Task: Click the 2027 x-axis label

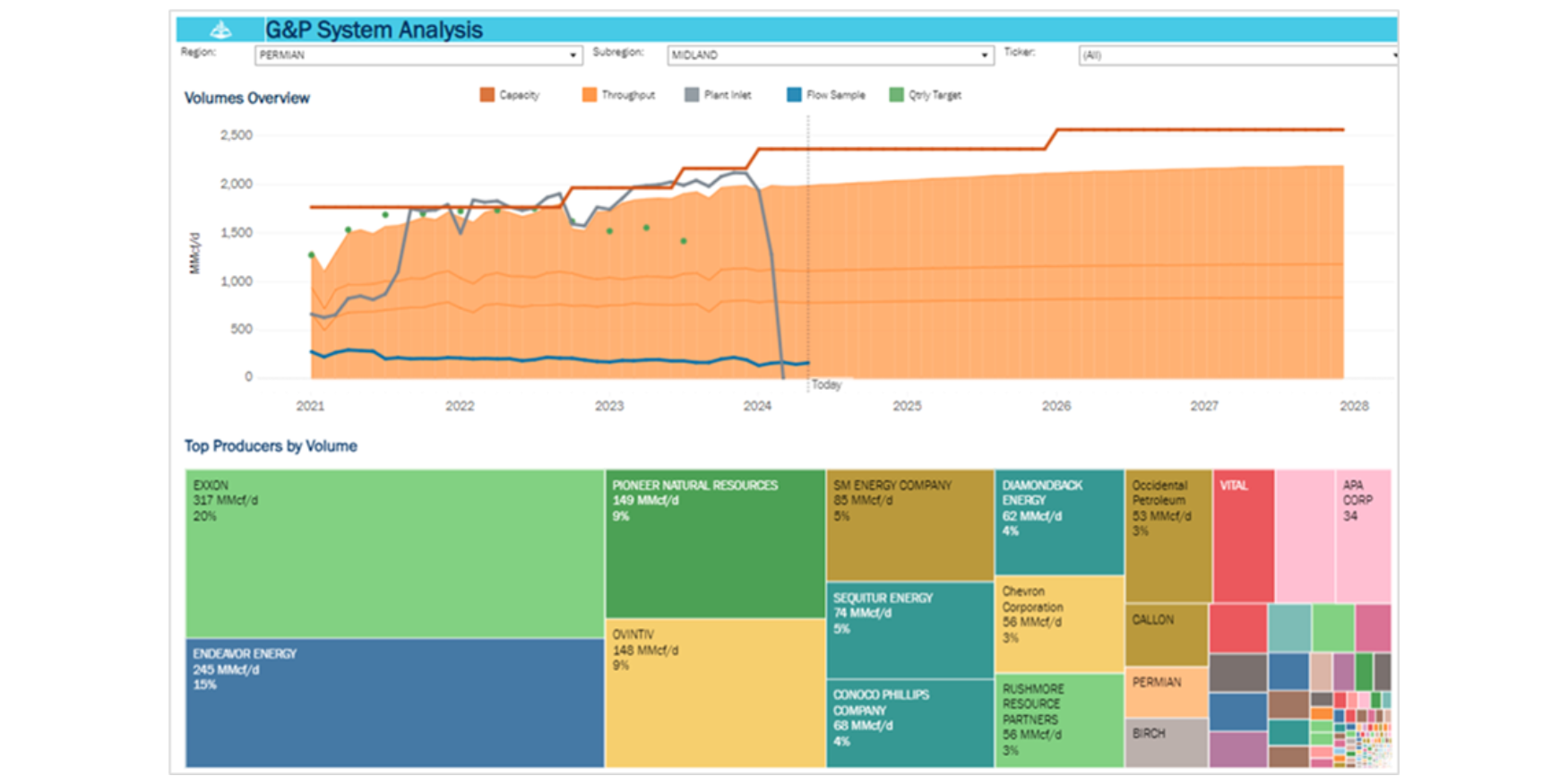Action: pos(1204,406)
